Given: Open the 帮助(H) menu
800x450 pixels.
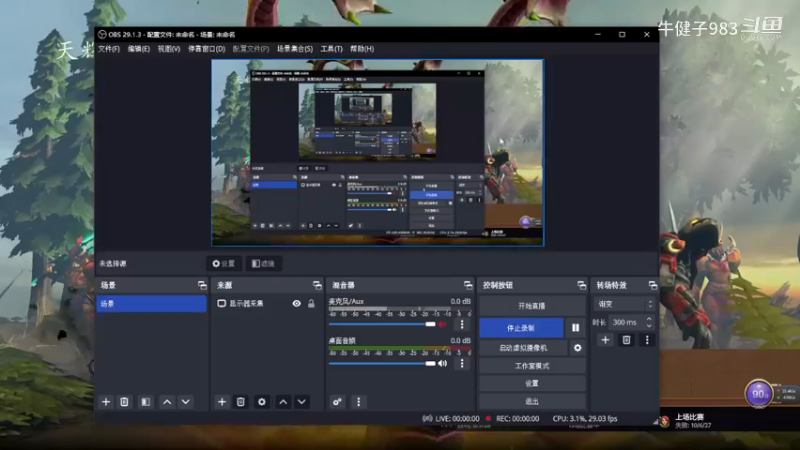Looking at the screenshot, I should click(x=362, y=49).
